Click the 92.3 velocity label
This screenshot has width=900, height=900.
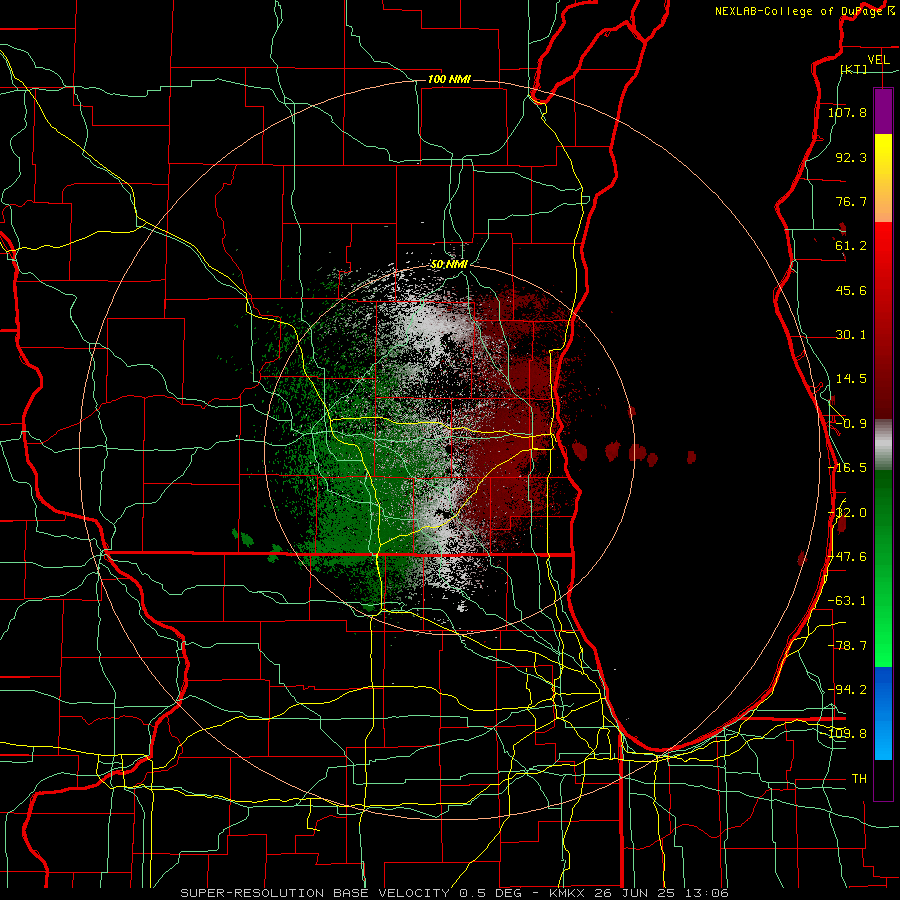point(851,157)
